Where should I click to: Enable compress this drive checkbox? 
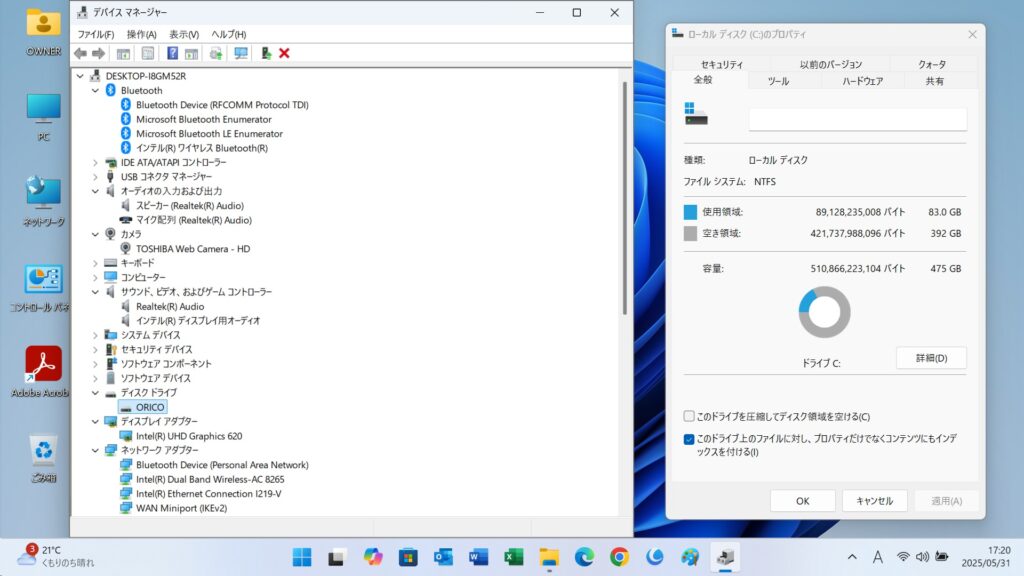[689, 416]
